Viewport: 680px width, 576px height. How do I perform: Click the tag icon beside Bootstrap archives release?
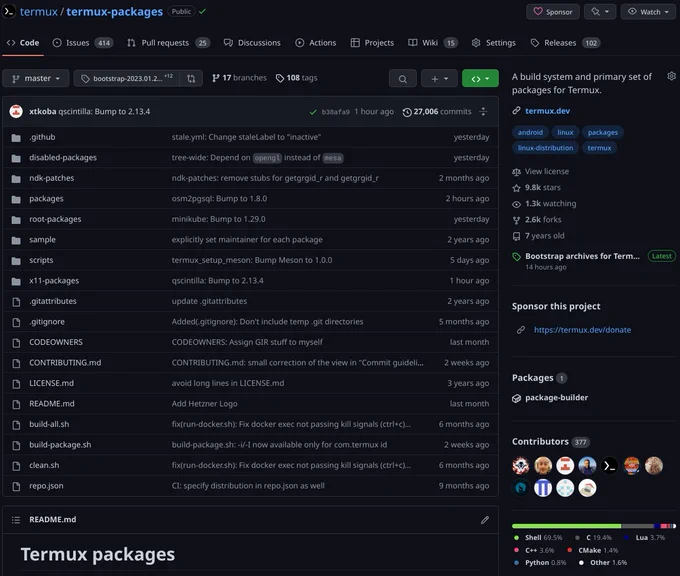pyautogui.click(x=516, y=257)
